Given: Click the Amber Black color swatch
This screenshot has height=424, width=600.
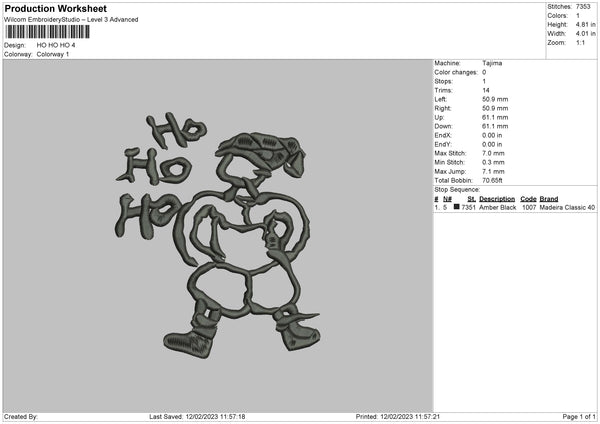Looking at the screenshot, I should [x=457, y=207].
